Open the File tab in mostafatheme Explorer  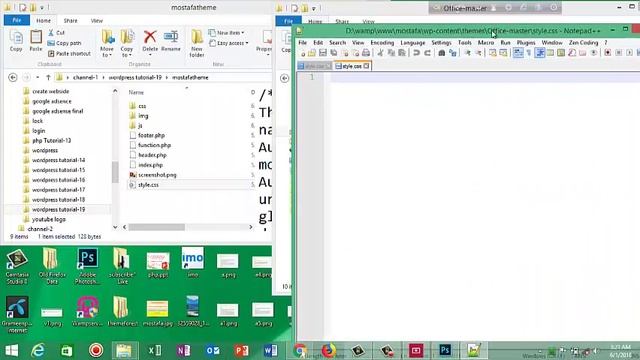click(x=17, y=20)
